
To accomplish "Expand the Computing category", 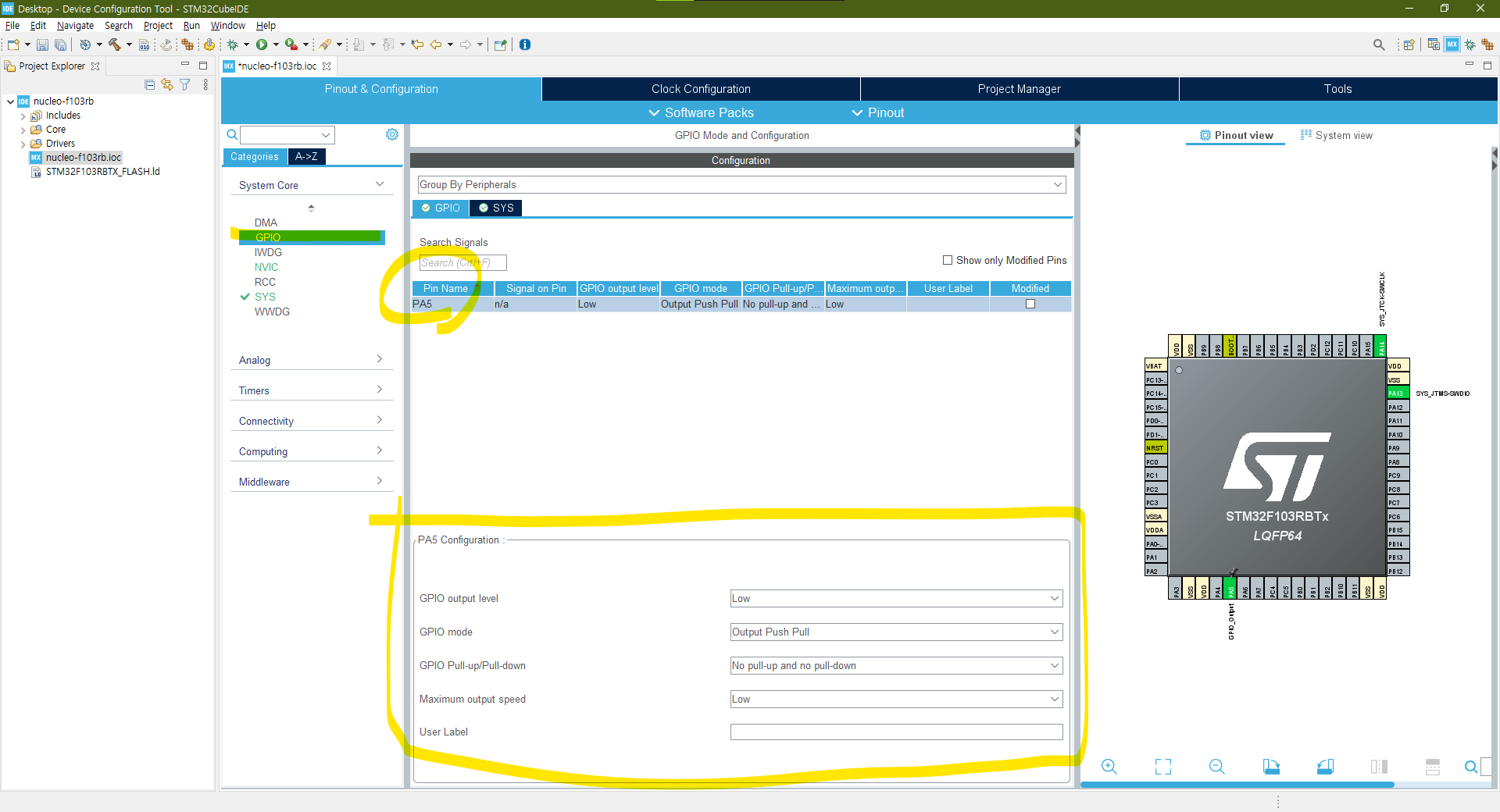I will tap(311, 451).
